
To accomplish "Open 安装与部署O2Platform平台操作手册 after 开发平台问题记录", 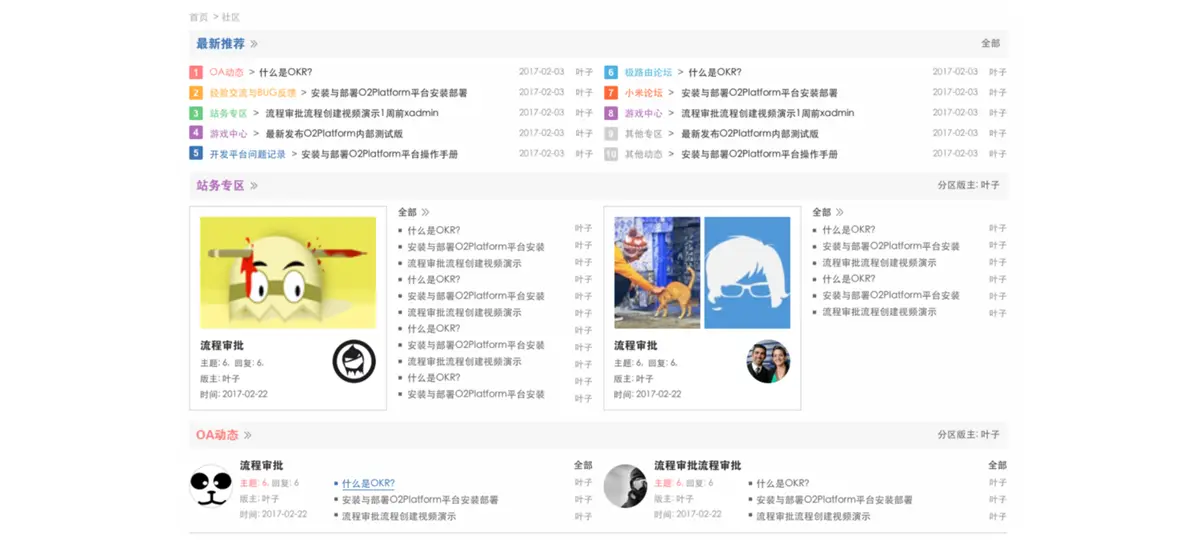I will [x=379, y=154].
